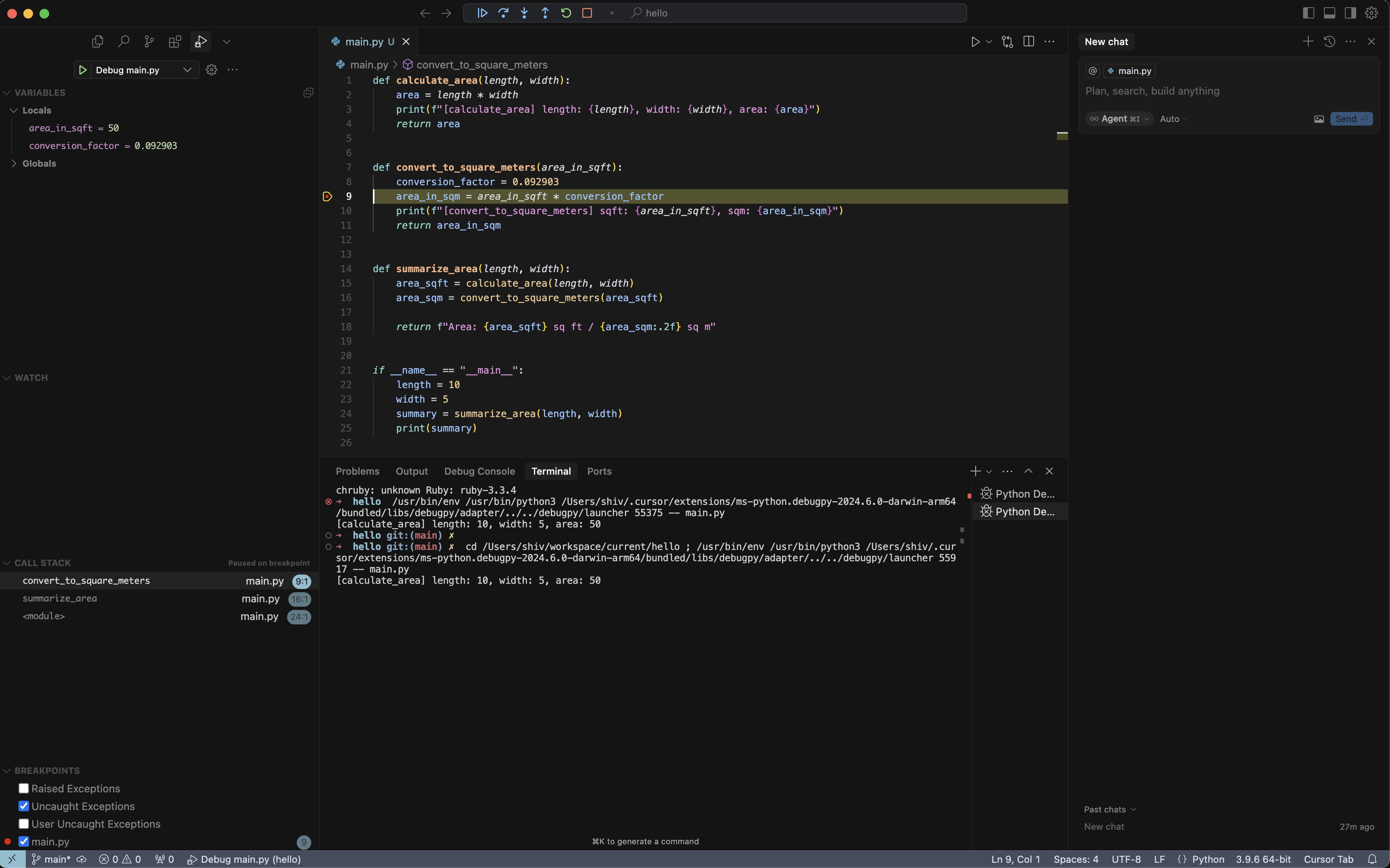Click the Send button in chat
1390x868 pixels.
tap(1351, 119)
